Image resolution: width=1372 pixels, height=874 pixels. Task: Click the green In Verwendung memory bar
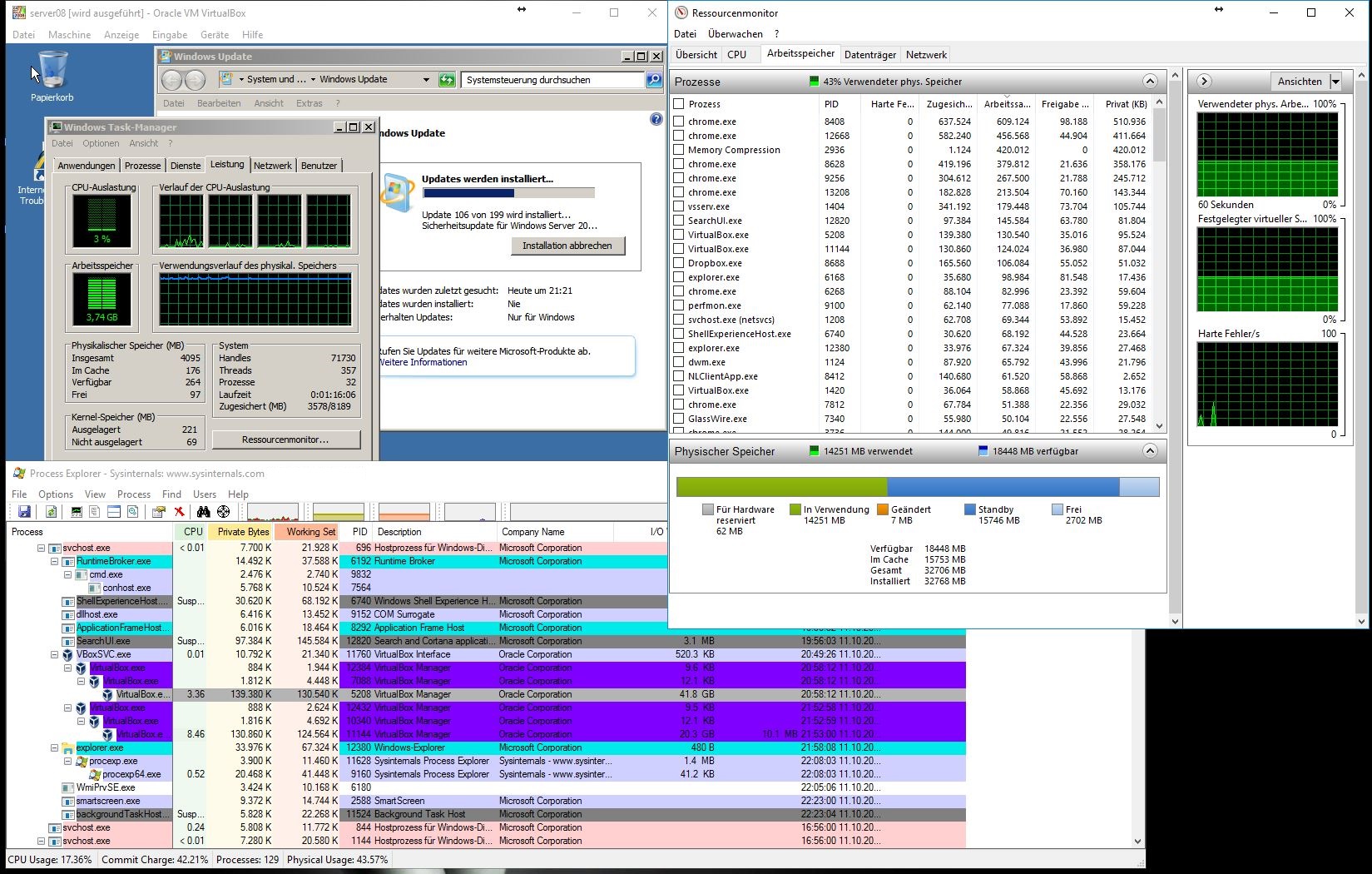pyautogui.click(x=781, y=487)
